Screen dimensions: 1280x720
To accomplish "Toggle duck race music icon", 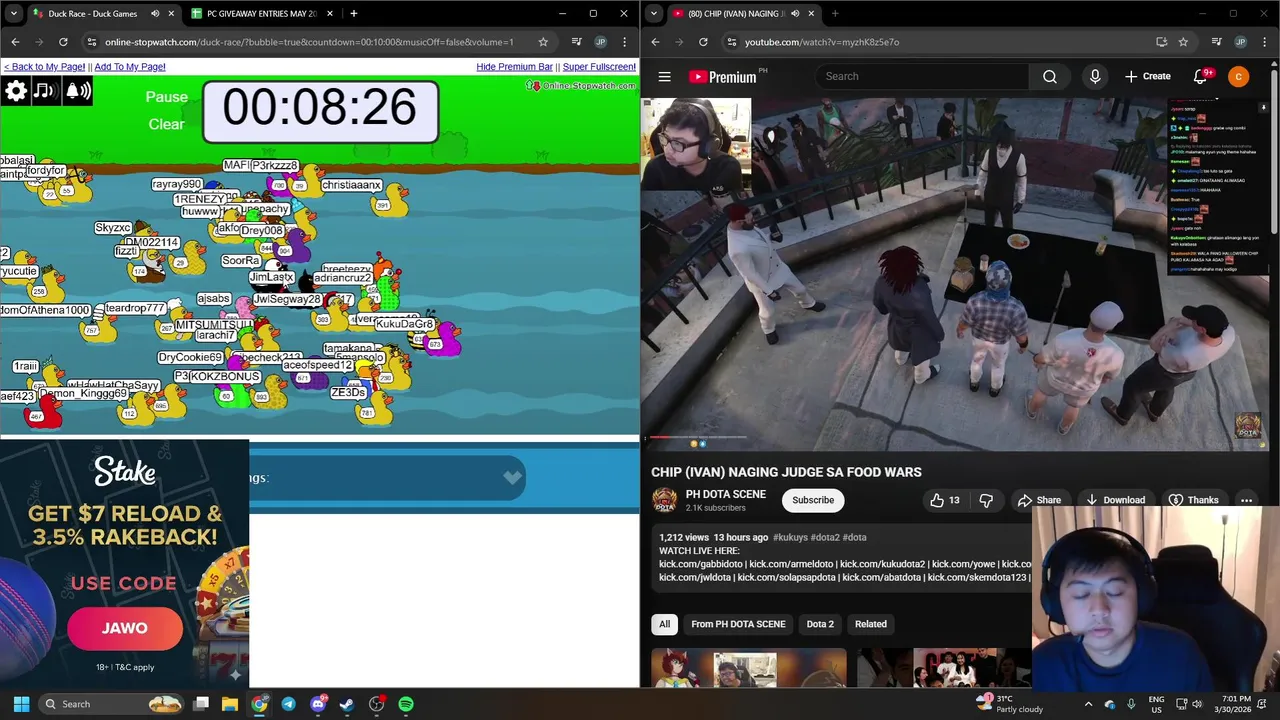I will 44,91.
